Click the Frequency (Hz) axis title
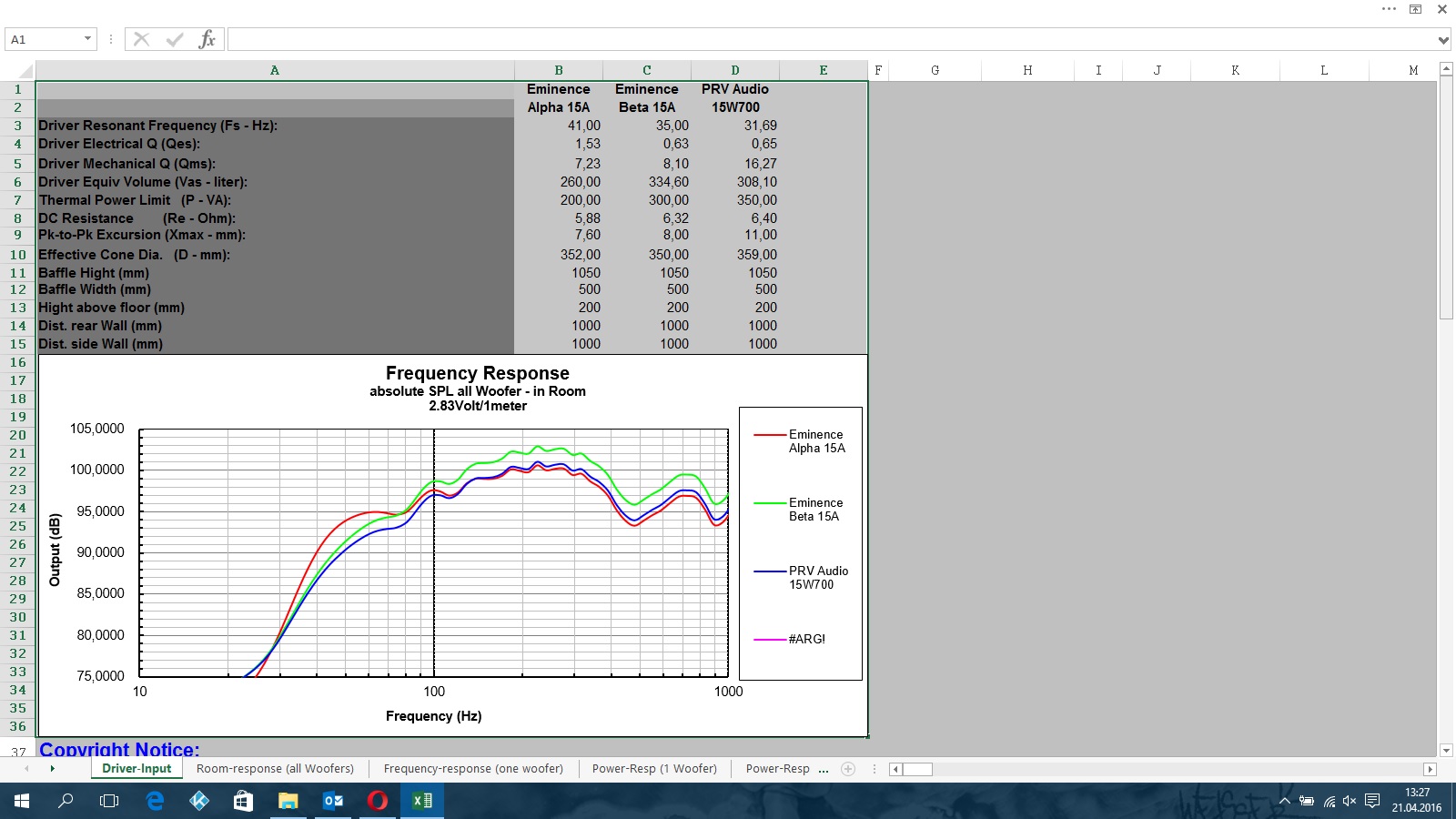1456x819 pixels. [x=434, y=716]
